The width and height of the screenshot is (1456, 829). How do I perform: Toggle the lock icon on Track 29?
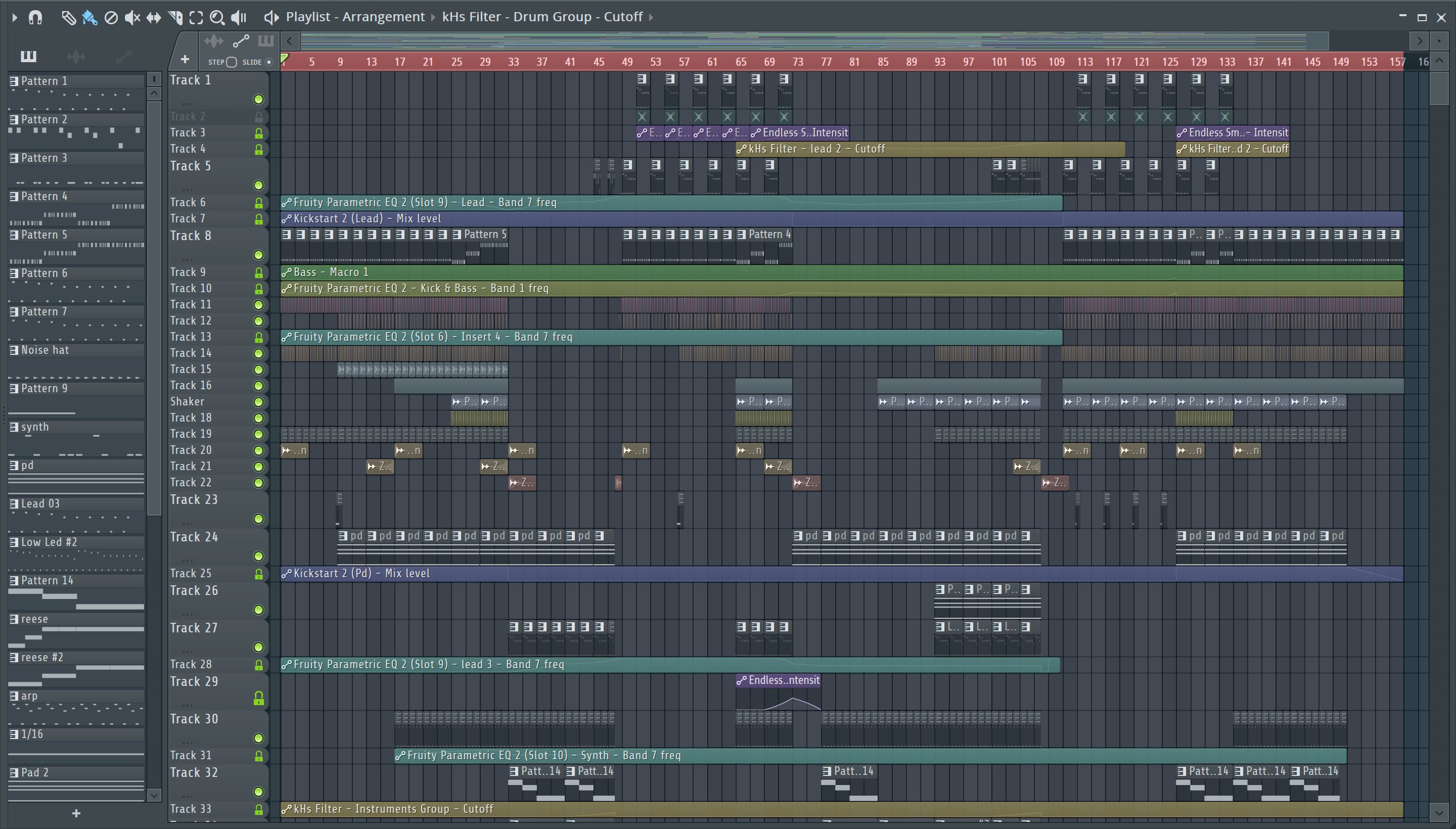pos(258,698)
